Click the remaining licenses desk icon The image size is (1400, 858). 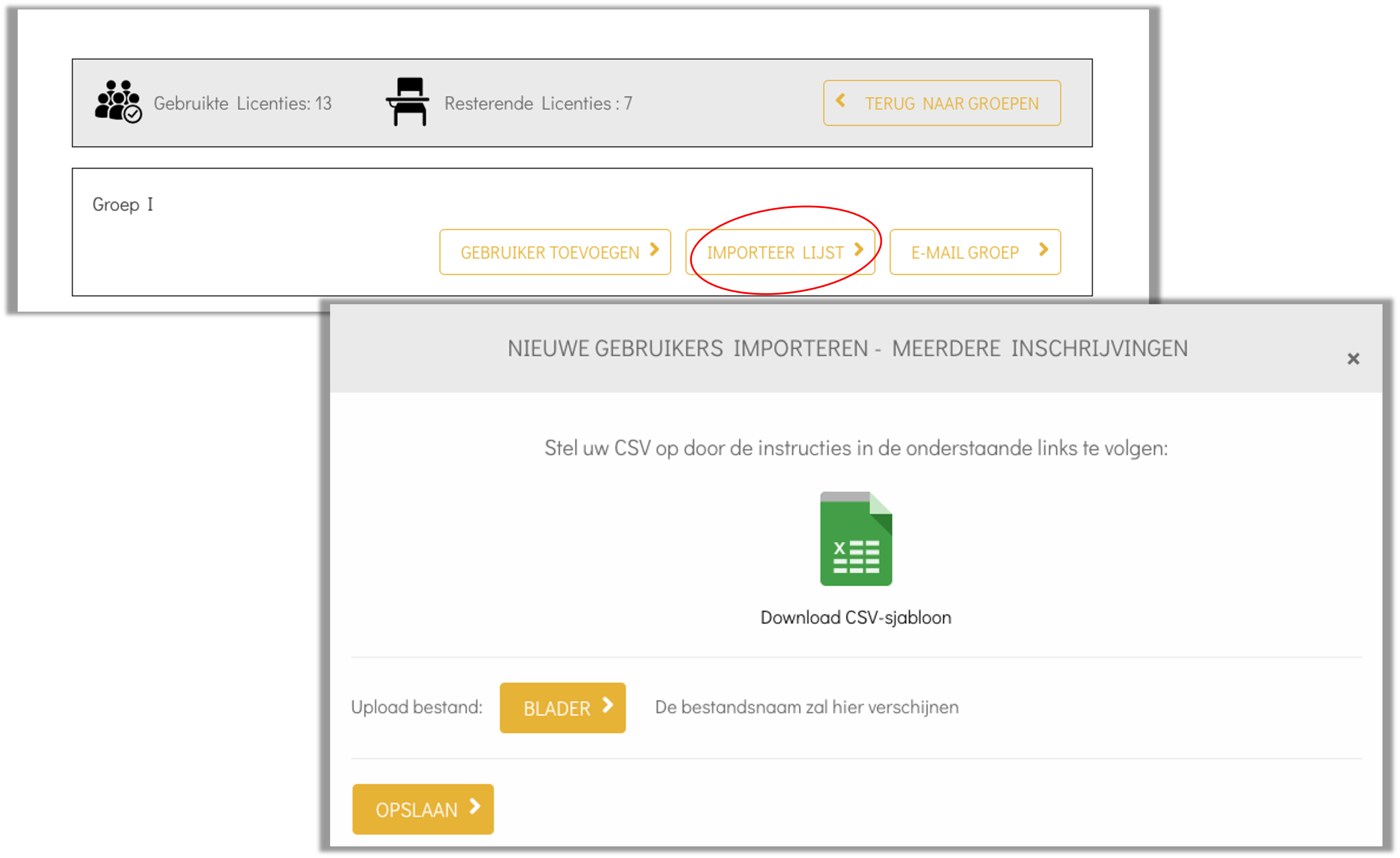tap(407, 102)
